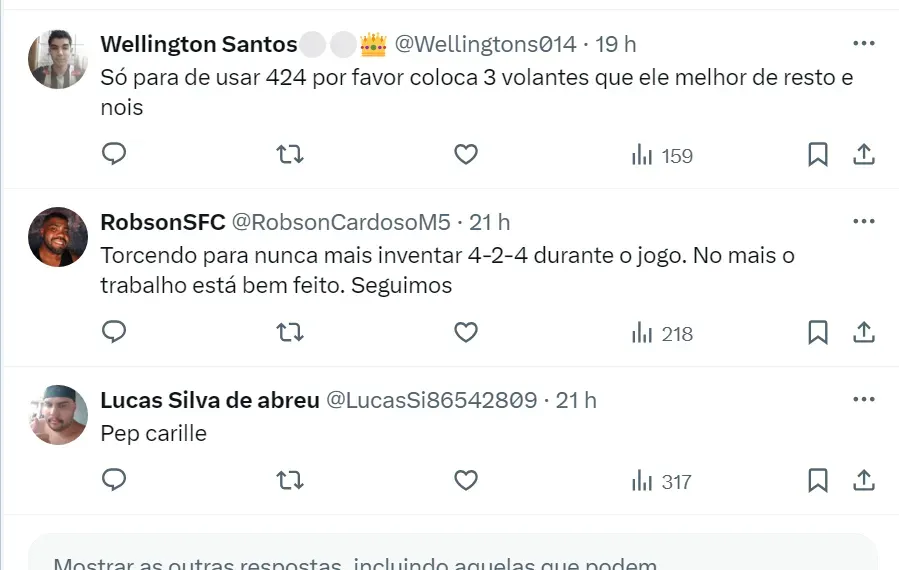Open the RobsonSFC profile name link
Image resolution: width=899 pixels, height=570 pixels.
coord(163,222)
